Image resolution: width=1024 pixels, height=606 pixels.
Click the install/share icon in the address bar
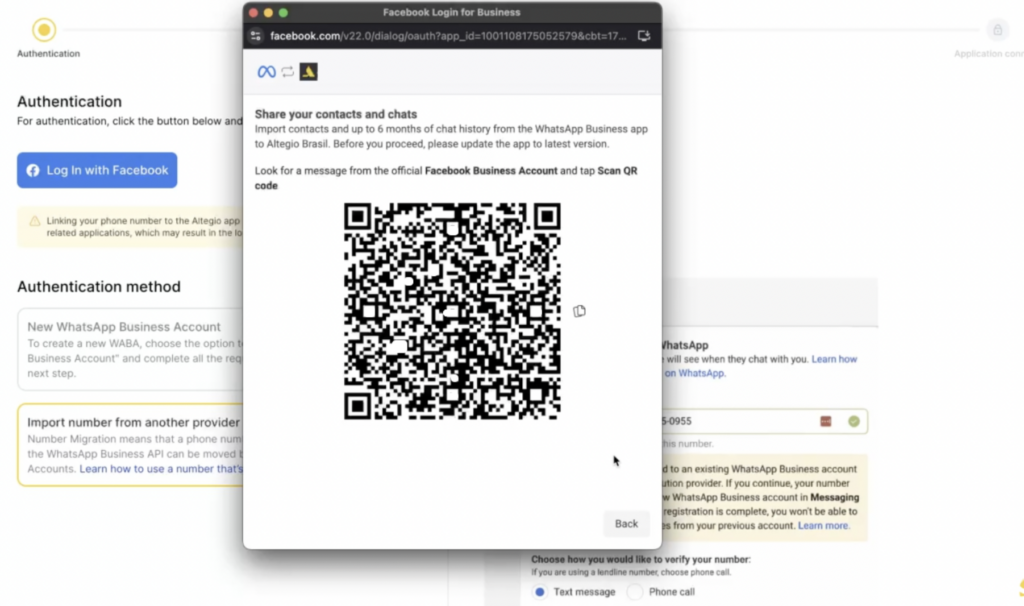pyautogui.click(x=644, y=36)
